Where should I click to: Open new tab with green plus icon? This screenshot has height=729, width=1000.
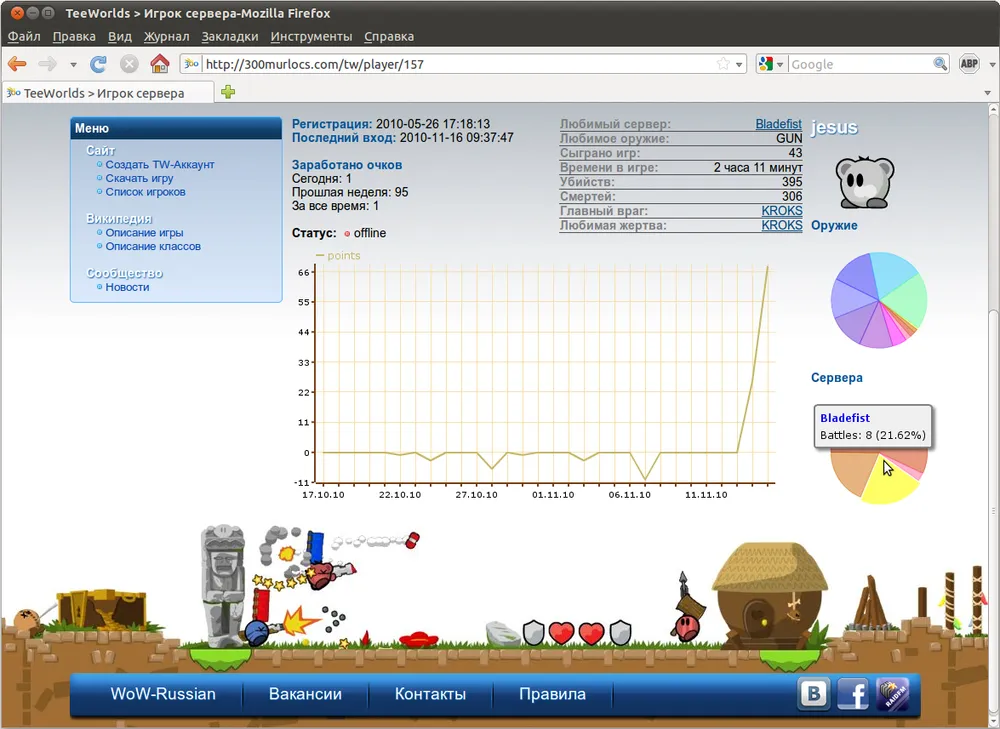pyautogui.click(x=228, y=93)
